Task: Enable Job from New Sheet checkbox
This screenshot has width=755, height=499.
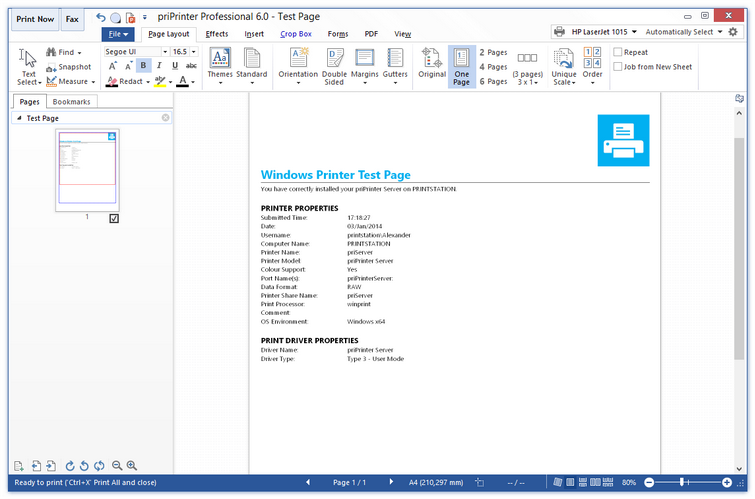Action: (618, 66)
